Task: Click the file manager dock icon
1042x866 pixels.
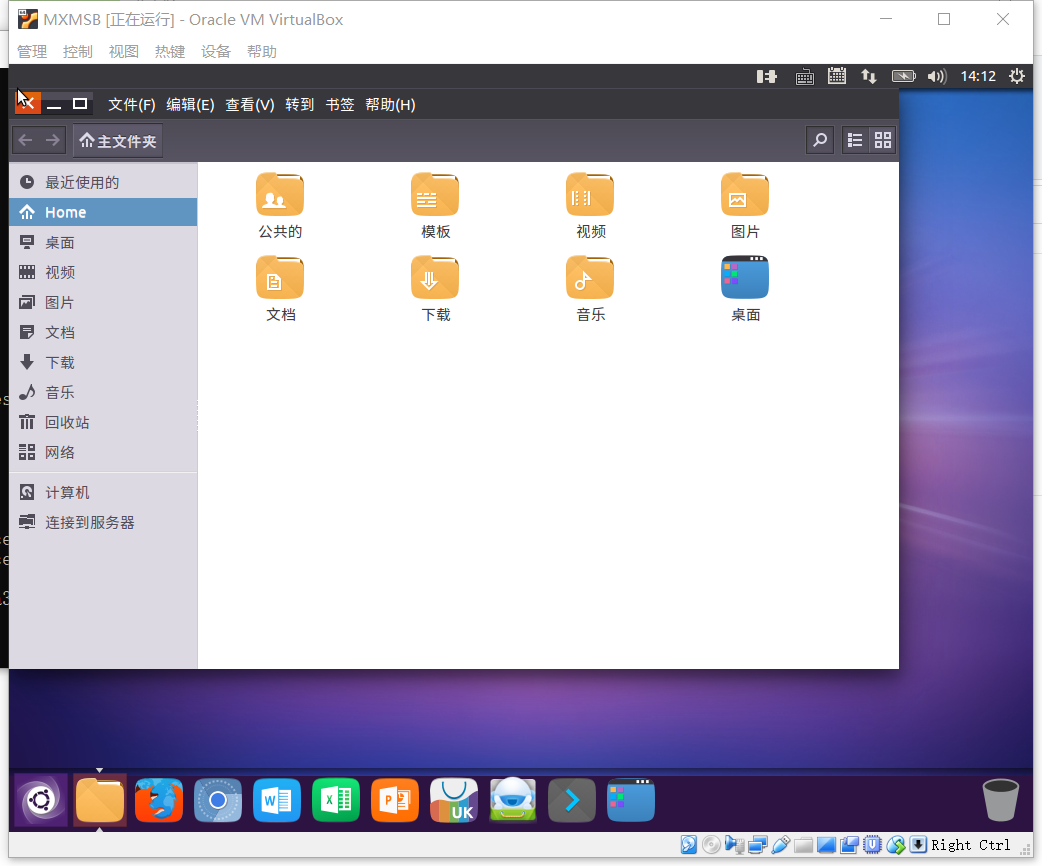Action: point(100,800)
